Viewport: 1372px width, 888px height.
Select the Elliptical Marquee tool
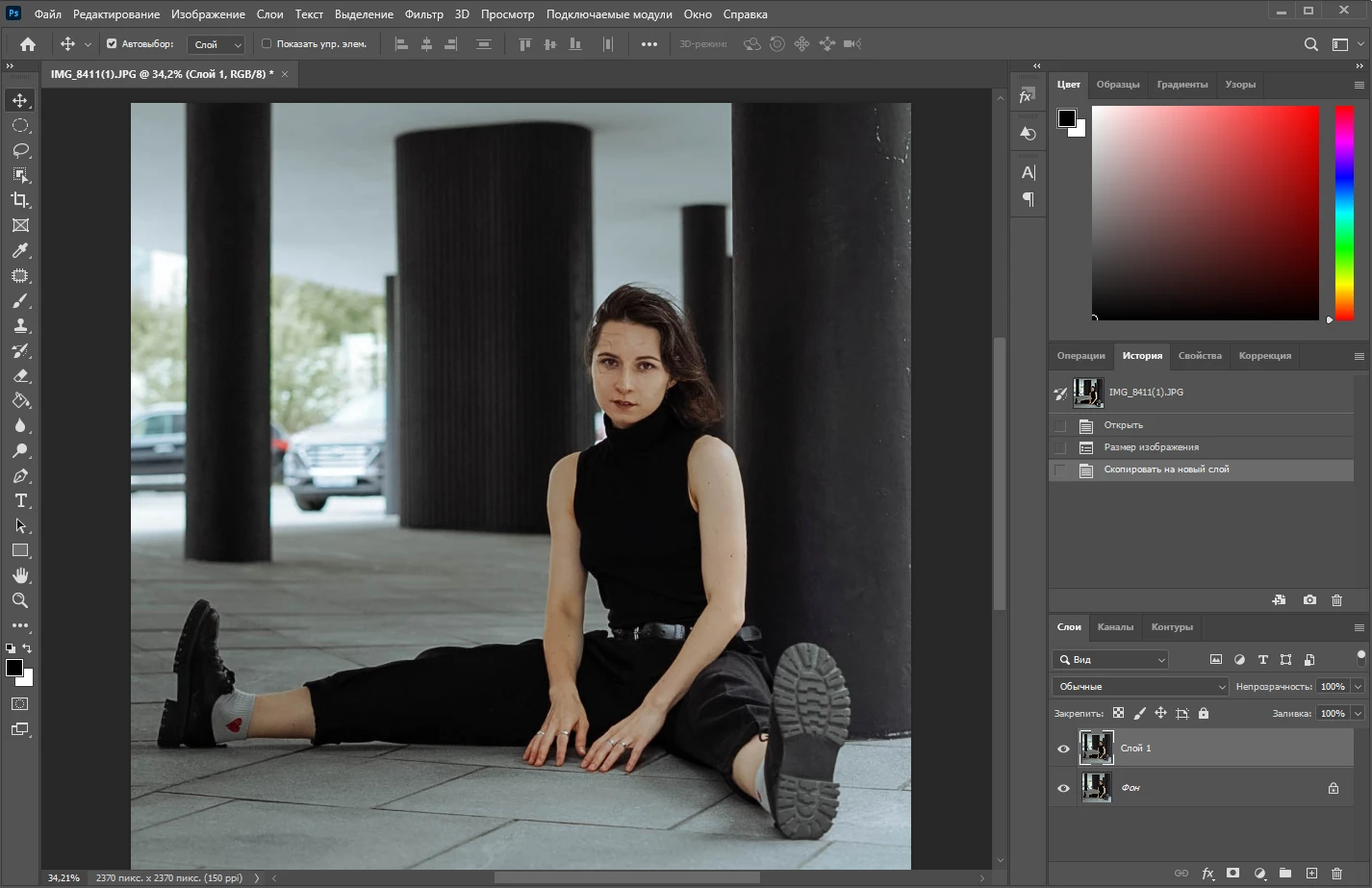[20, 125]
